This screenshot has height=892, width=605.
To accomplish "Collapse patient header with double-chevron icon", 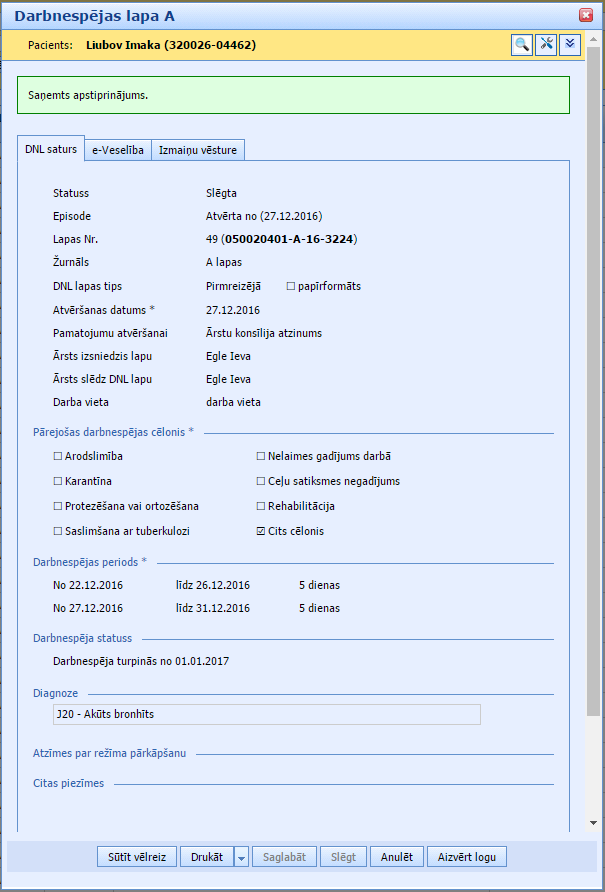I will pyautogui.click(x=570, y=44).
